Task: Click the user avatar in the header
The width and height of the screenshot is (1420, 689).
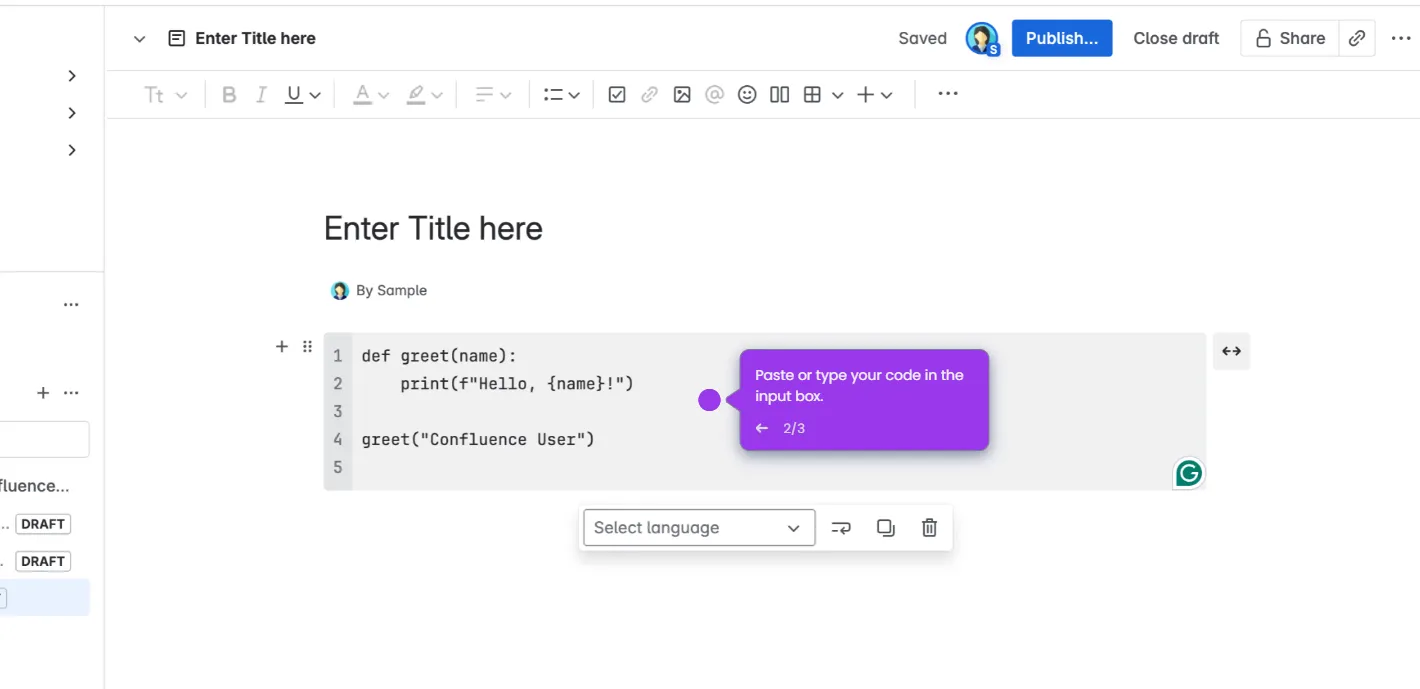Action: point(982,38)
